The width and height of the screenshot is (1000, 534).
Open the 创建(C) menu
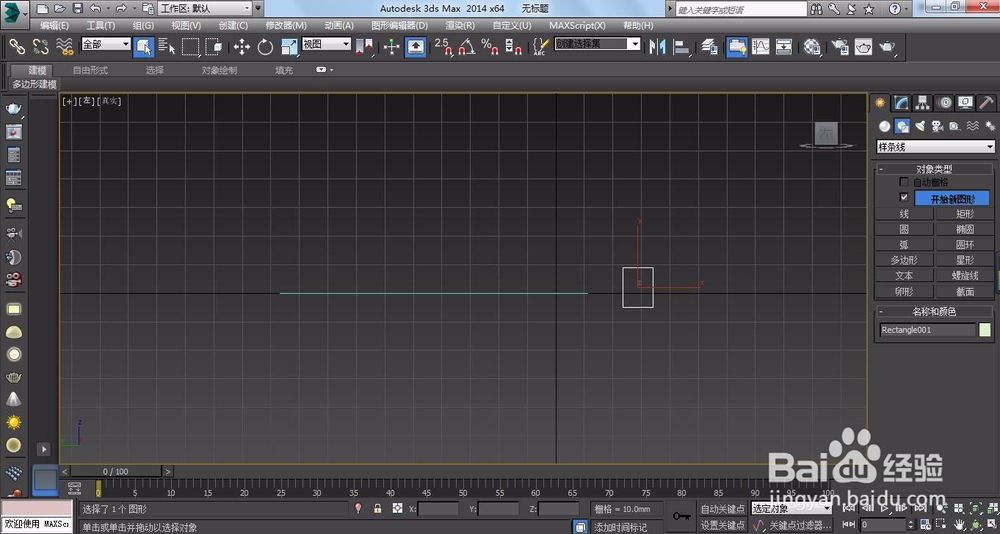(233, 26)
